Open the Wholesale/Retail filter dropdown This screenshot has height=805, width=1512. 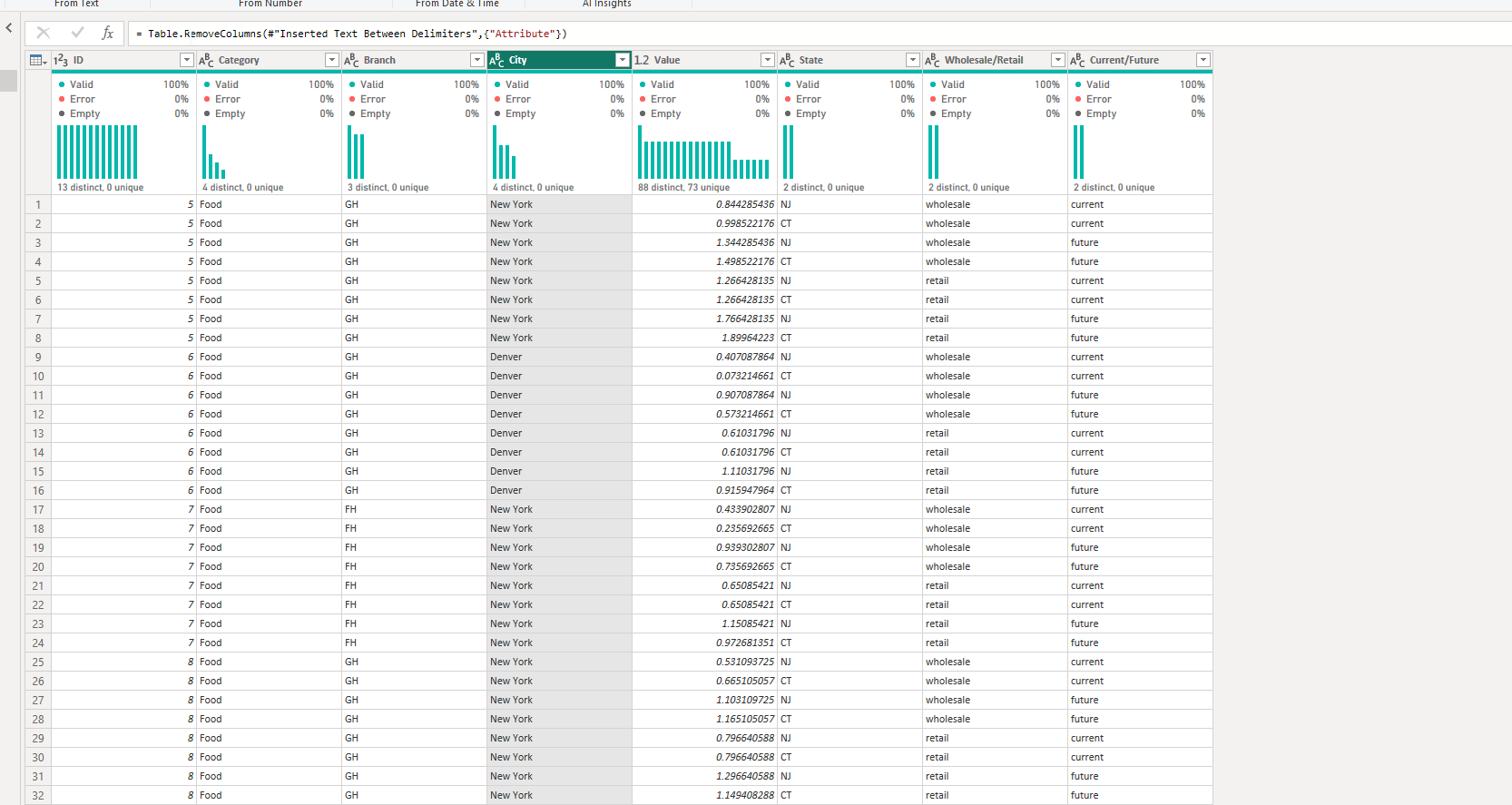(1058, 60)
